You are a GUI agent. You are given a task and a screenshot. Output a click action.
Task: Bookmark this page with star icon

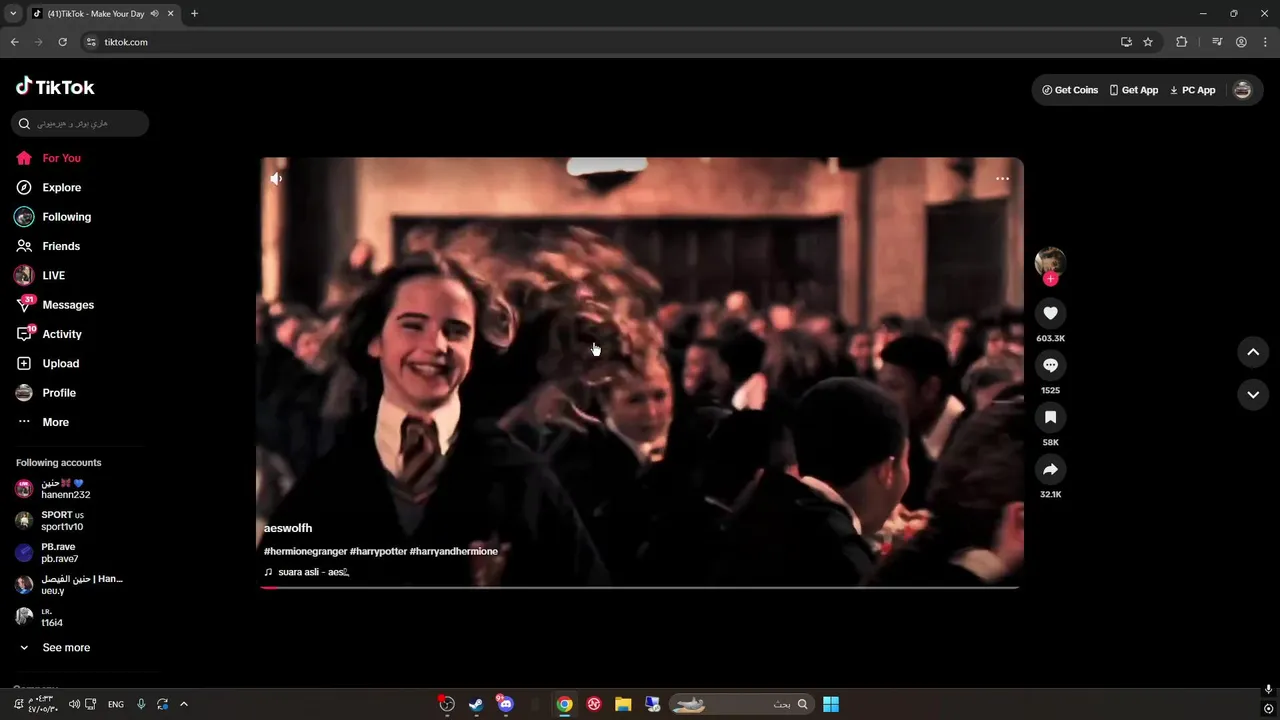[x=1148, y=42]
